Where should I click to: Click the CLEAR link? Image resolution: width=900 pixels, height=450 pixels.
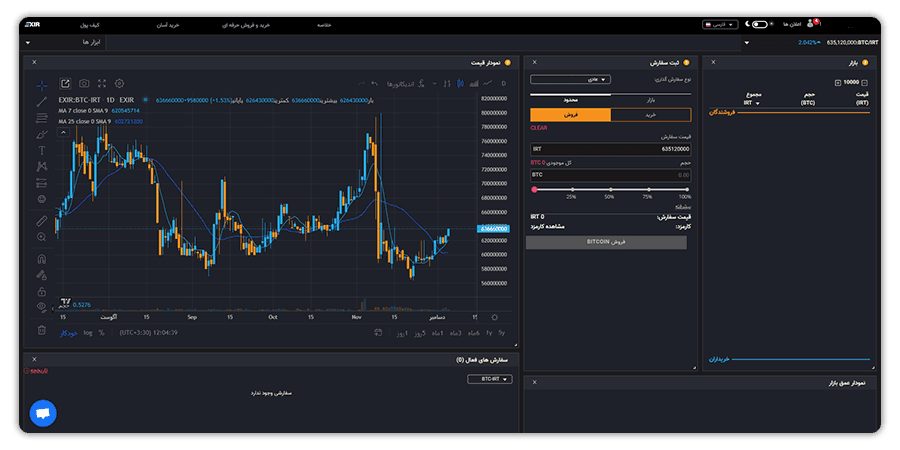[538, 128]
